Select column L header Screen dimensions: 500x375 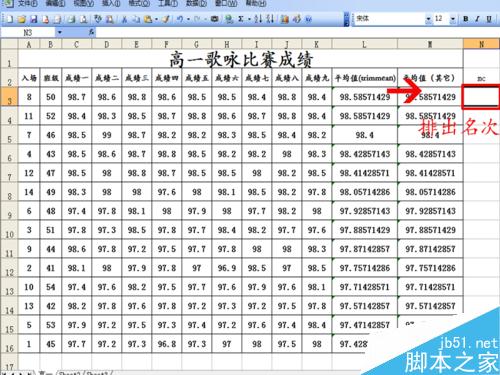364,44
